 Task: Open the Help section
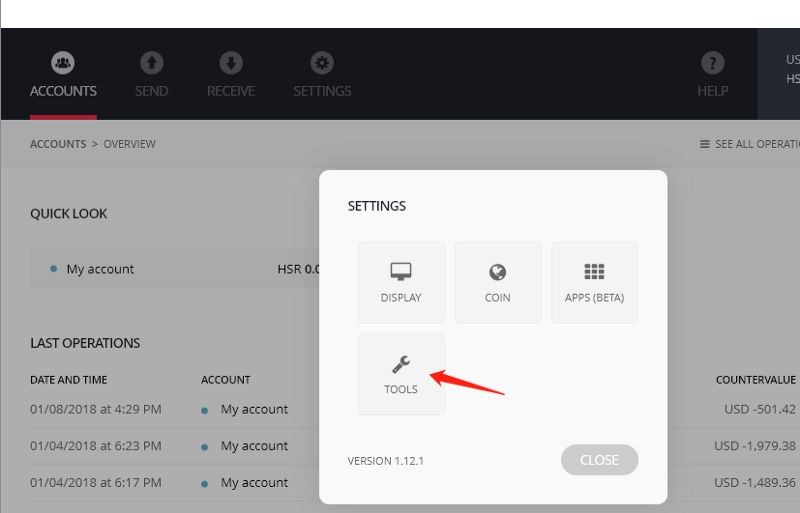713,75
